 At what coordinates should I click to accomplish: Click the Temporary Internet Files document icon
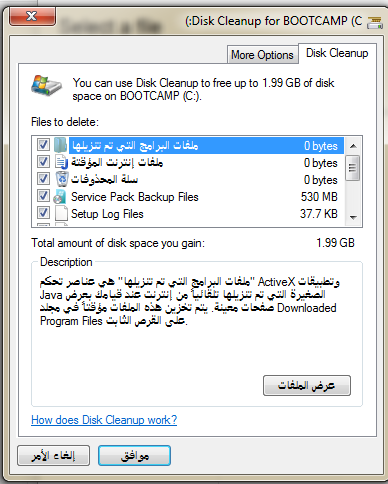(x=61, y=162)
